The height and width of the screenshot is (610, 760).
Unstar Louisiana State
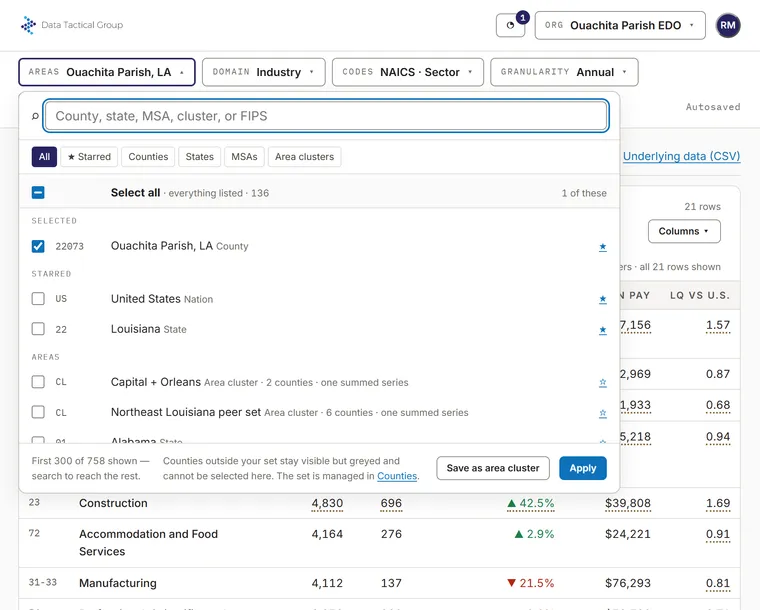pos(602,330)
